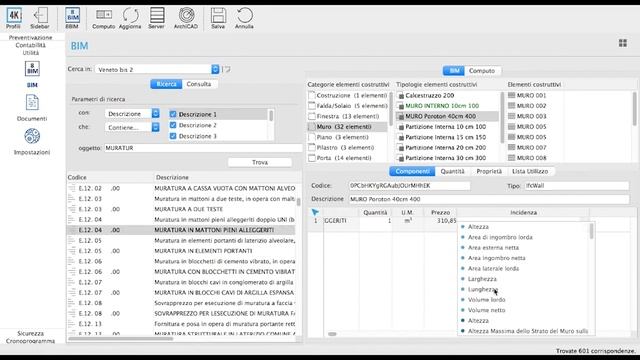Click the Aggiorna refresh icon

coord(130,18)
